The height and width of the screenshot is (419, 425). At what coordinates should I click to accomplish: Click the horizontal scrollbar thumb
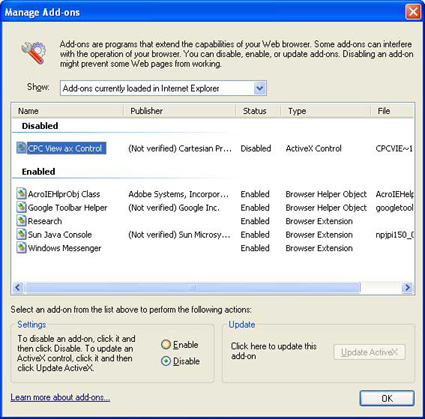click(193, 287)
